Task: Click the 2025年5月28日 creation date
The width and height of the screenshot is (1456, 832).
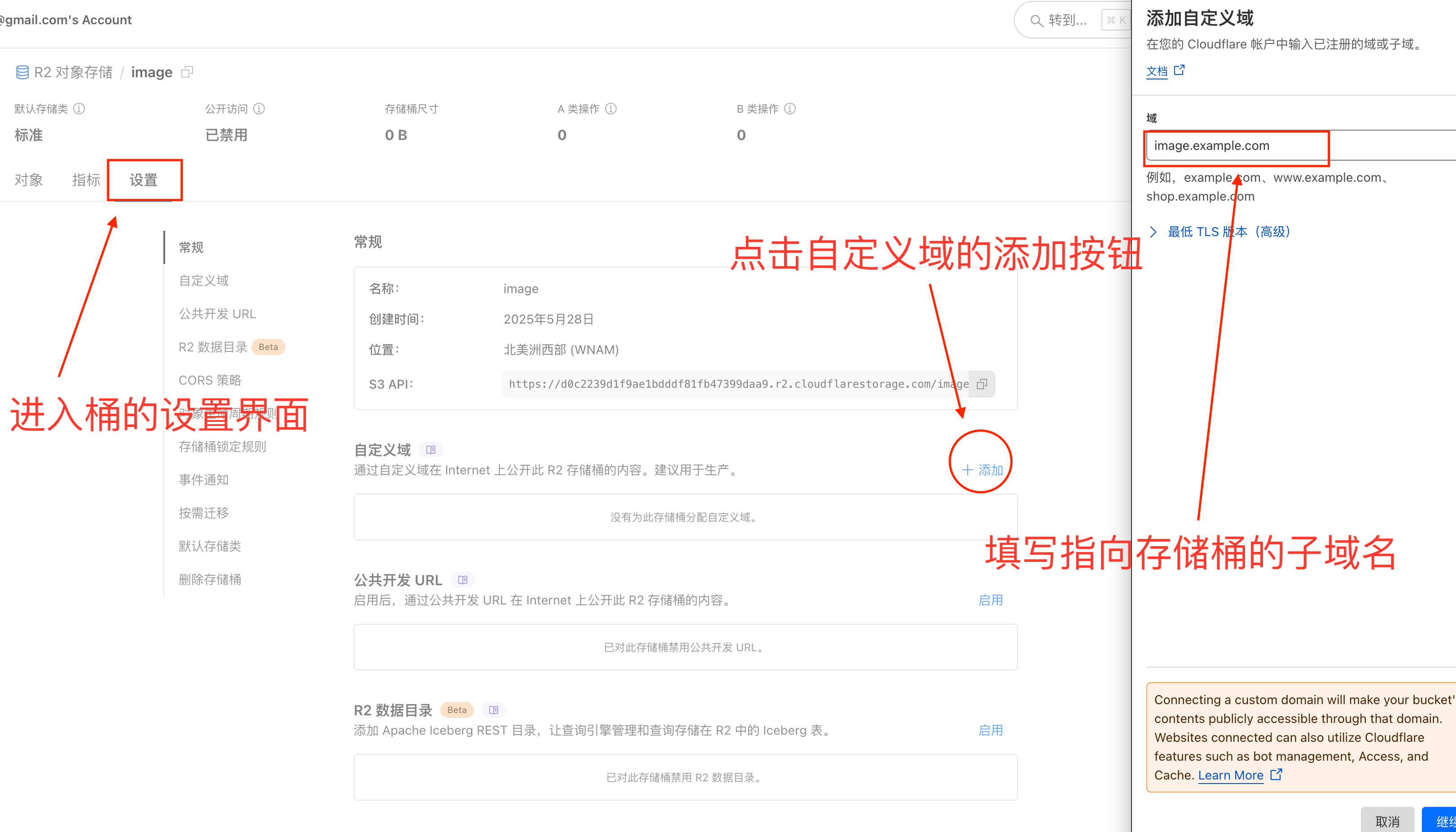Action: click(548, 319)
